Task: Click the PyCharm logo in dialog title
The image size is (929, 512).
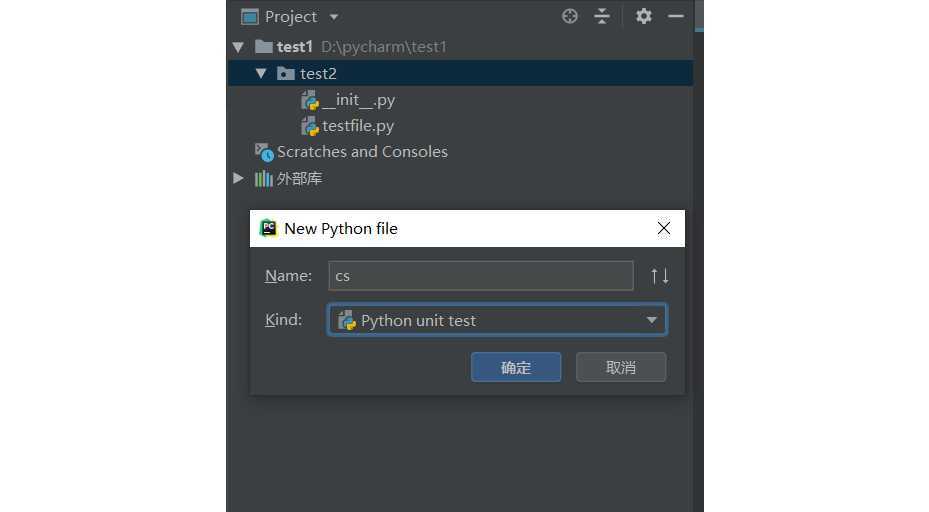Action: pyautogui.click(x=269, y=228)
